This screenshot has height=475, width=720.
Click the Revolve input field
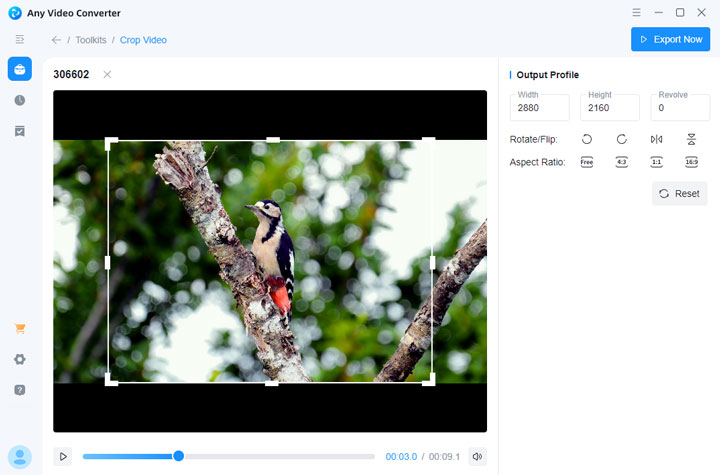680,108
